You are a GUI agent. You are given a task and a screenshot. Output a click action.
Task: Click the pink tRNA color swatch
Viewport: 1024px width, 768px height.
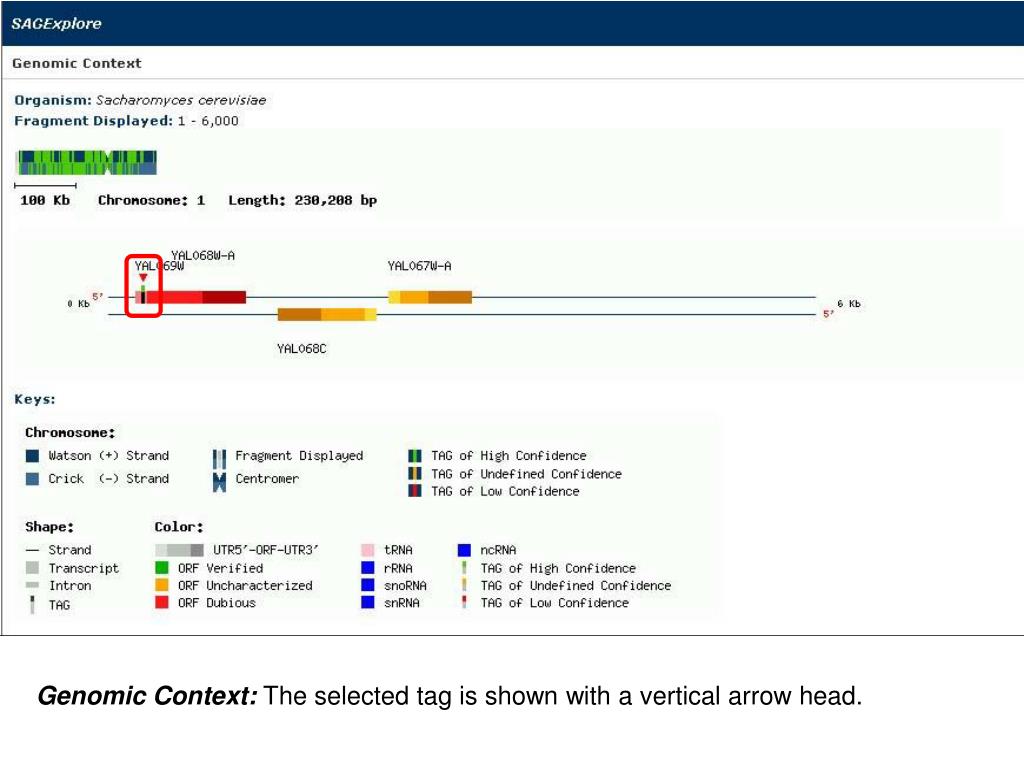[368, 550]
